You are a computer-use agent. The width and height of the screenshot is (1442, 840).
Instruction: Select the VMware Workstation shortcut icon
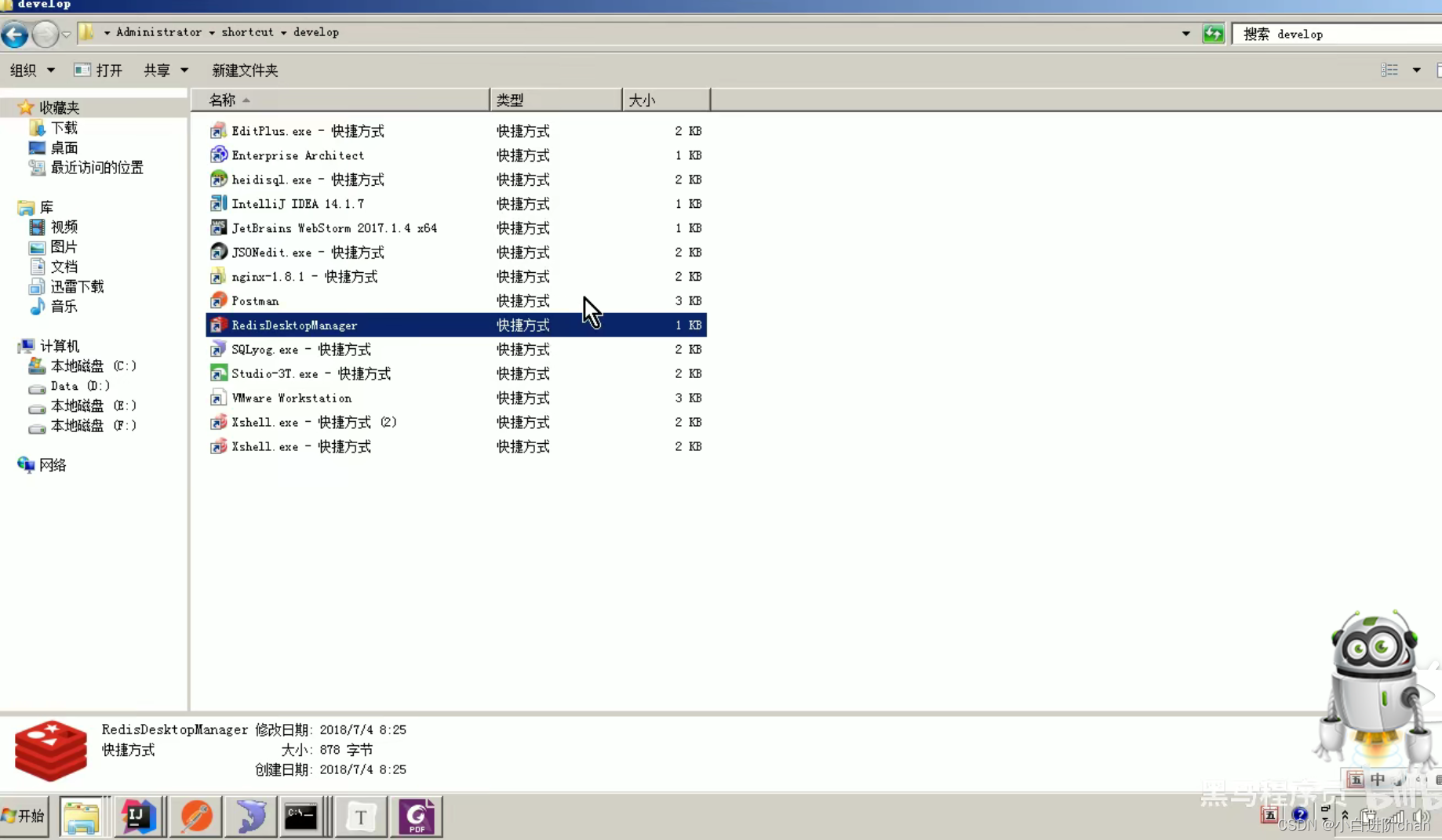pos(218,398)
